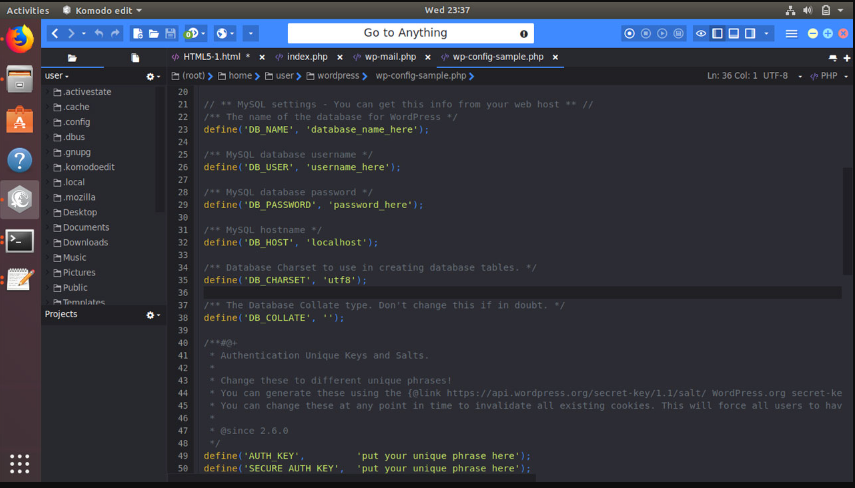Open Firefox from the dock
The height and width of the screenshot is (488, 855).
(x=20, y=39)
